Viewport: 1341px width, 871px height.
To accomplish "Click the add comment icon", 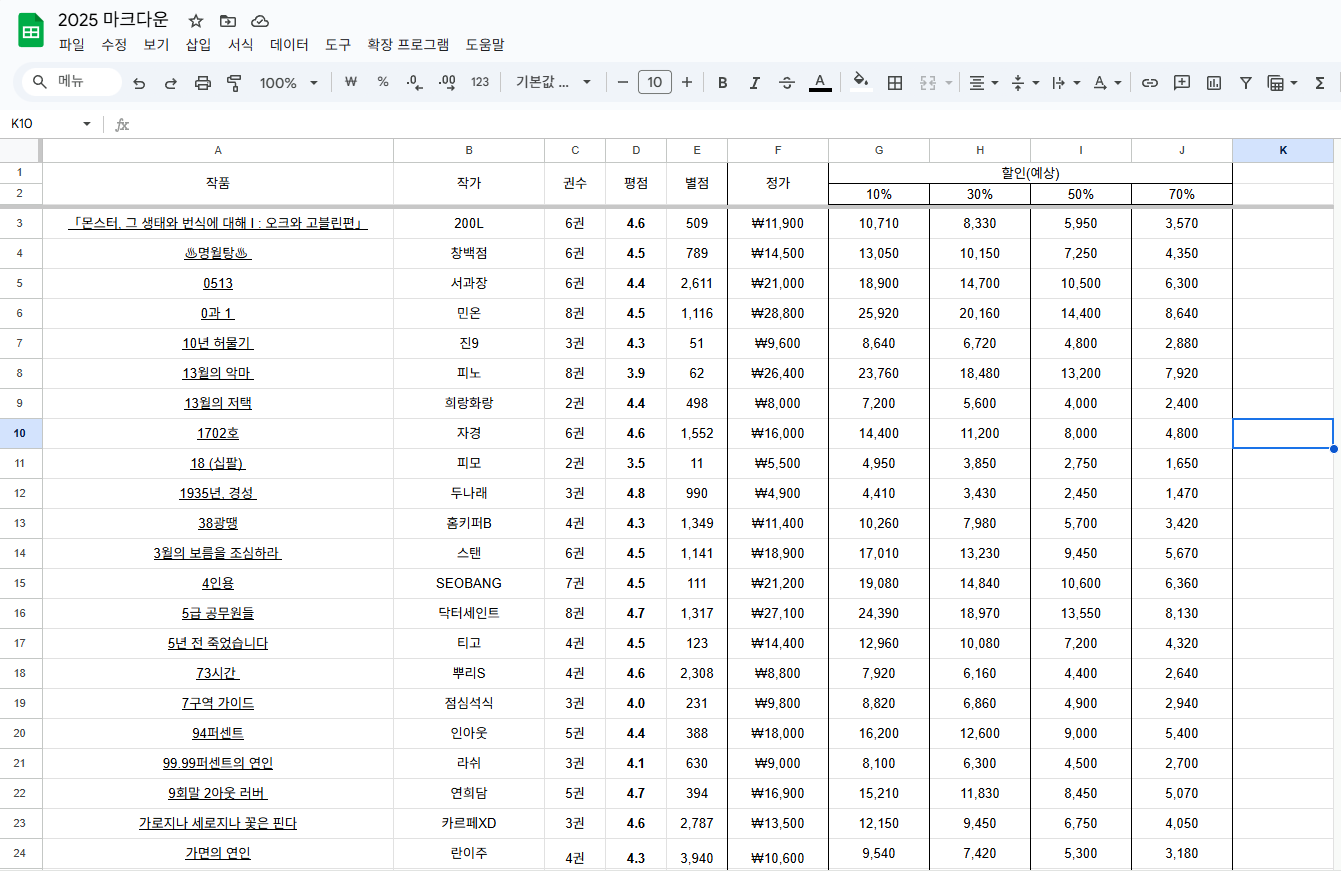I will pos(1182,83).
